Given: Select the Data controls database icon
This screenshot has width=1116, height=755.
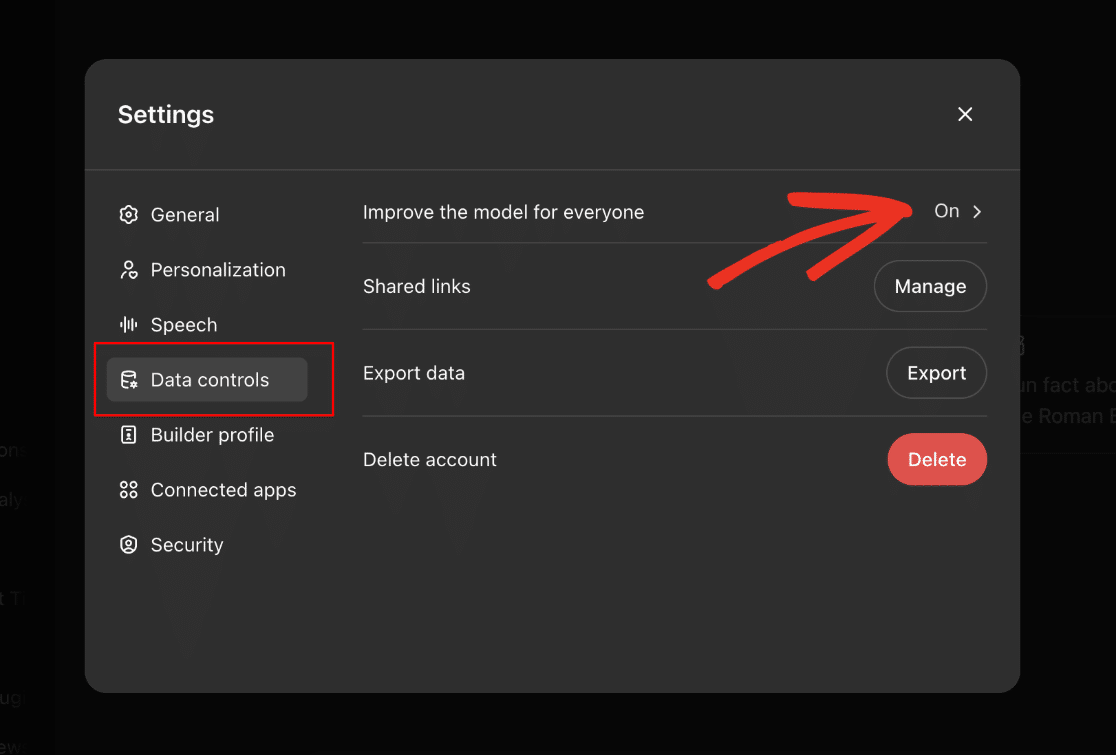Looking at the screenshot, I should click(128, 380).
